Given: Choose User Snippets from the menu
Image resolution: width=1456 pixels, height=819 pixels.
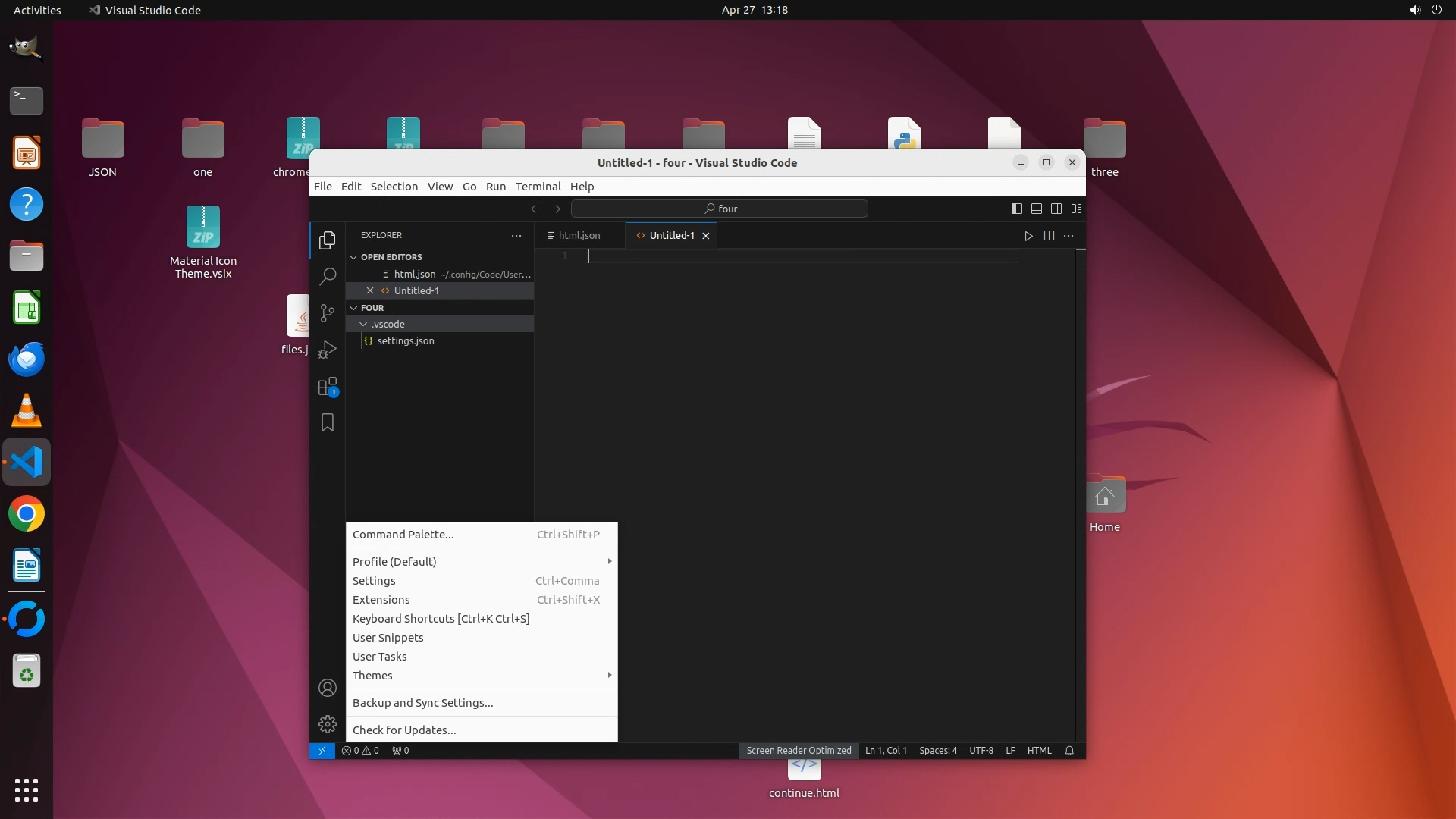Looking at the screenshot, I should tap(388, 638).
